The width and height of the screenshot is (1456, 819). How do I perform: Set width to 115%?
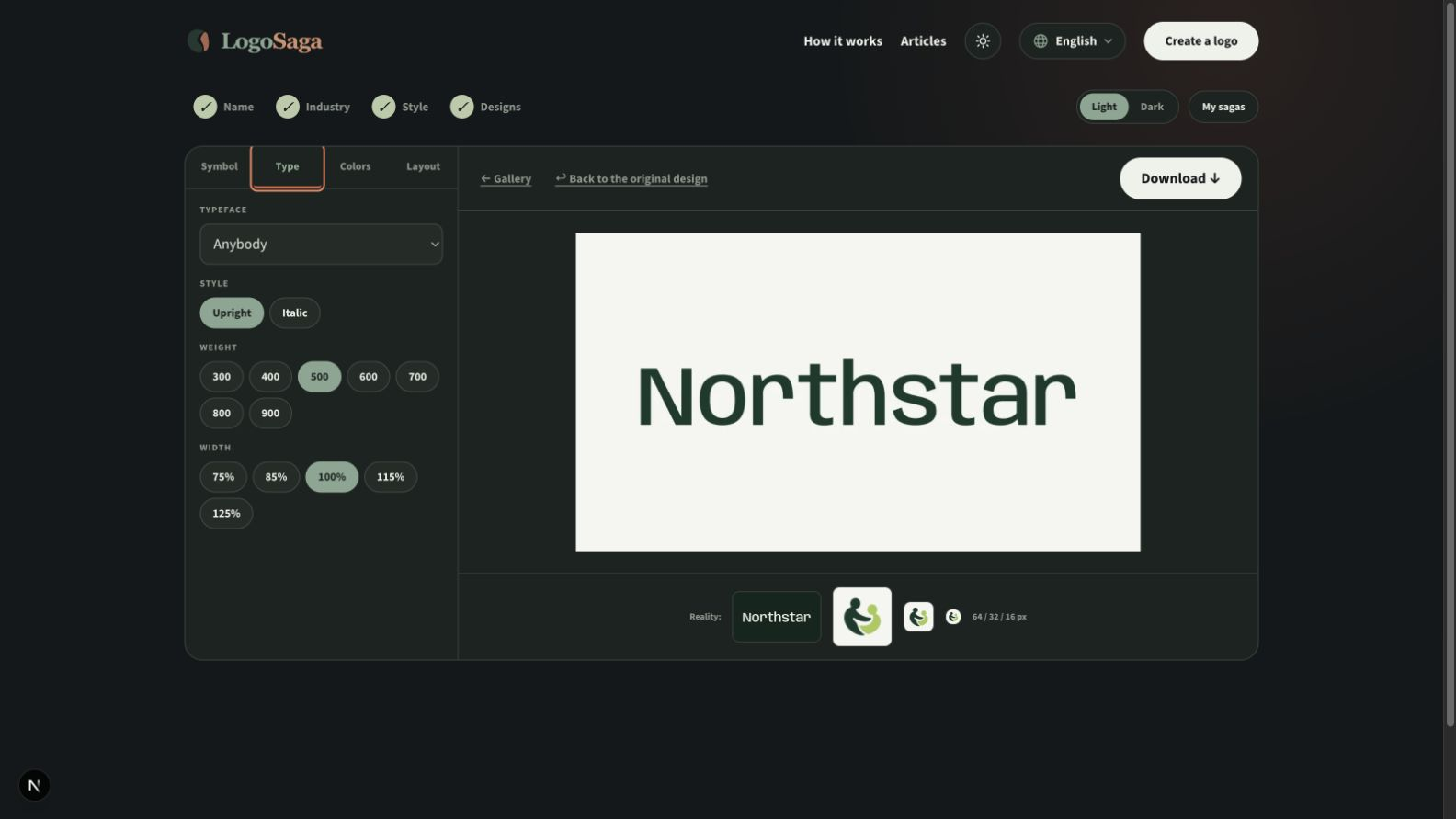click(x=391, y=477)
